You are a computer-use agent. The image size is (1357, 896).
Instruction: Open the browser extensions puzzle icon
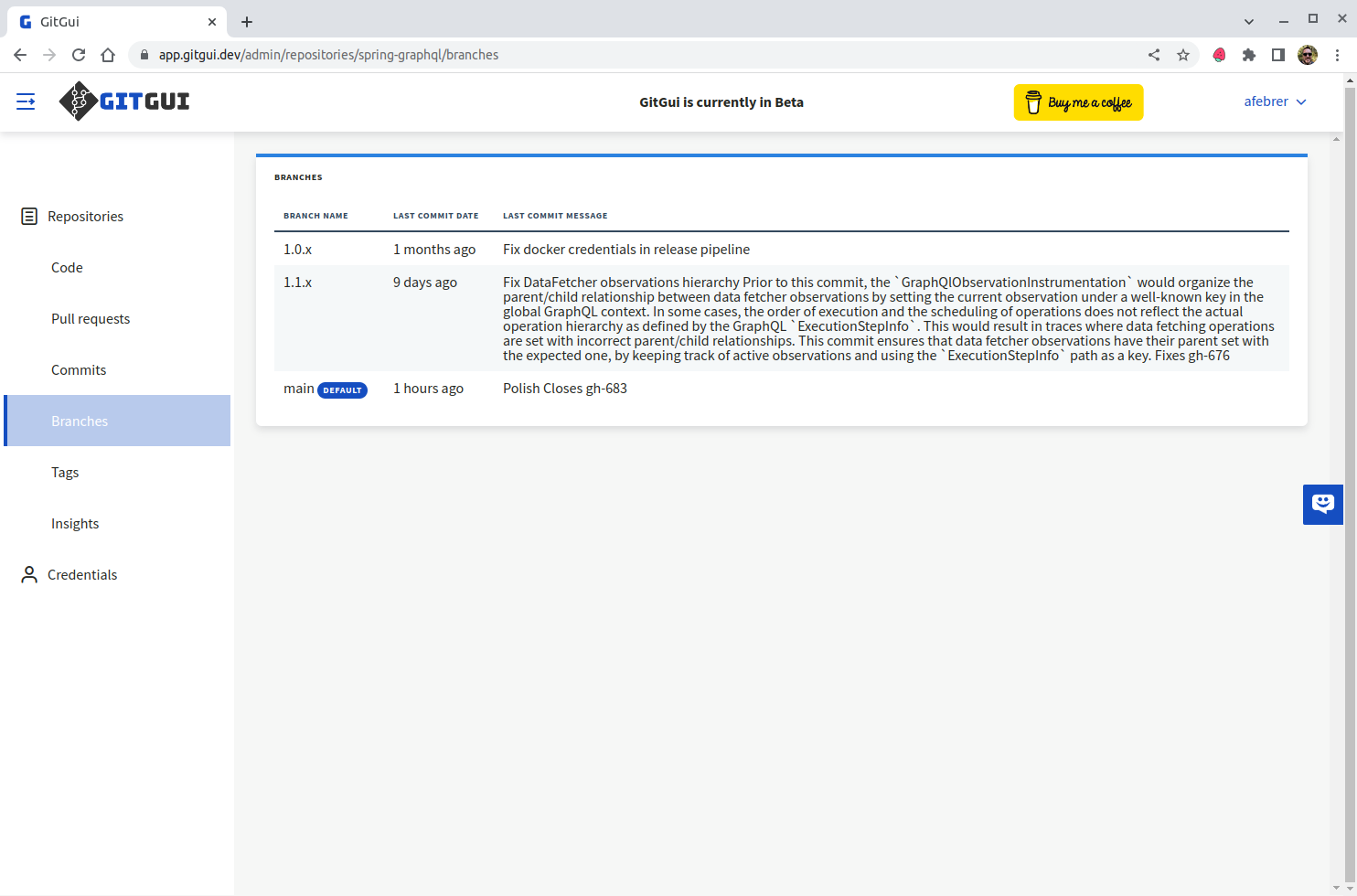[x=1249, y=55]
